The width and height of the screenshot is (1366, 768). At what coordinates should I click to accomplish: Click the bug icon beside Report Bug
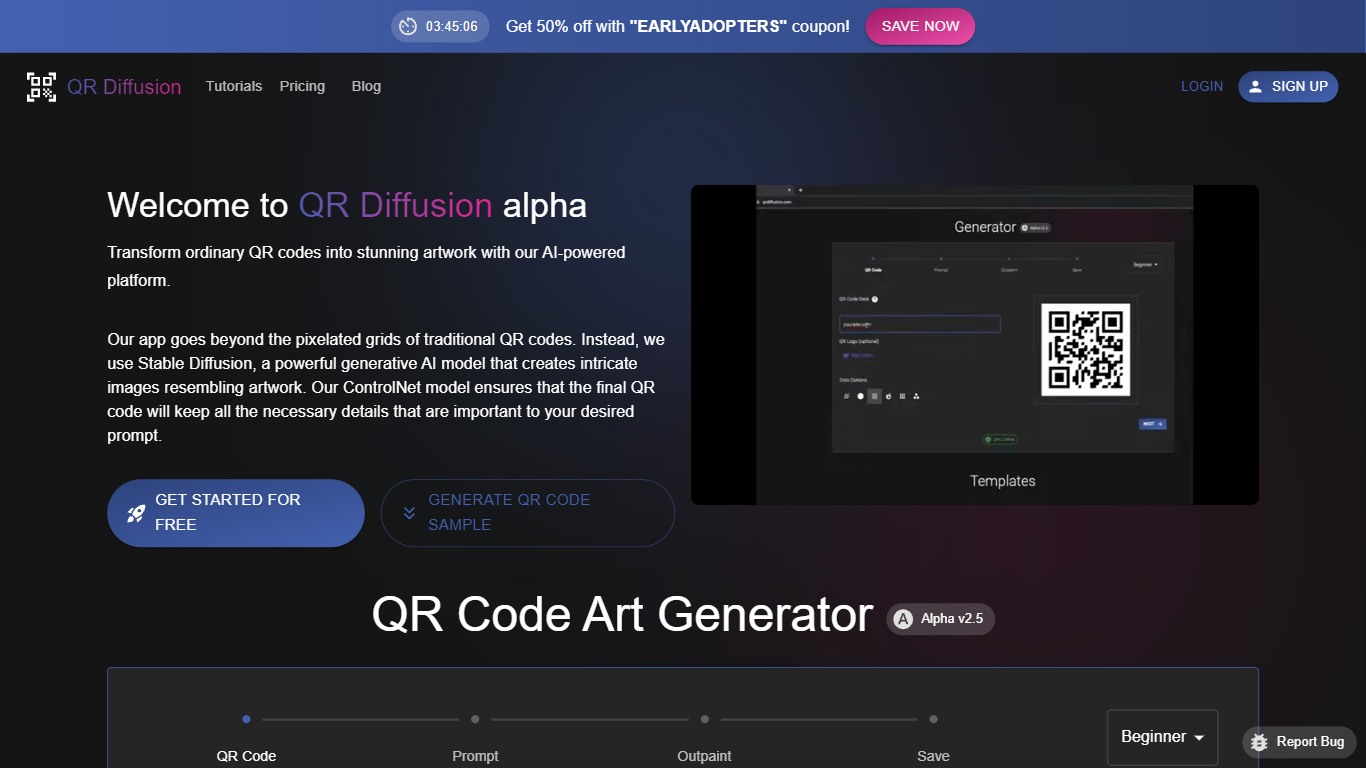(x=1259, y=742)
